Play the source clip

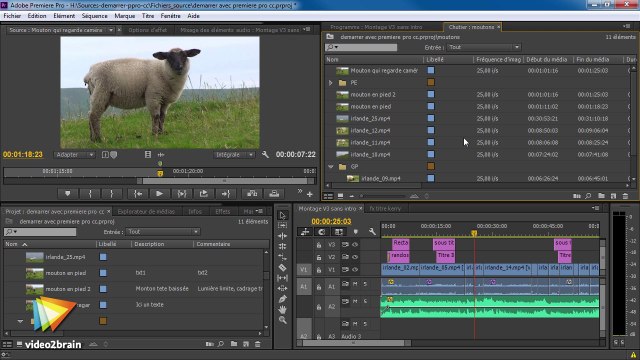coord(160,194)
